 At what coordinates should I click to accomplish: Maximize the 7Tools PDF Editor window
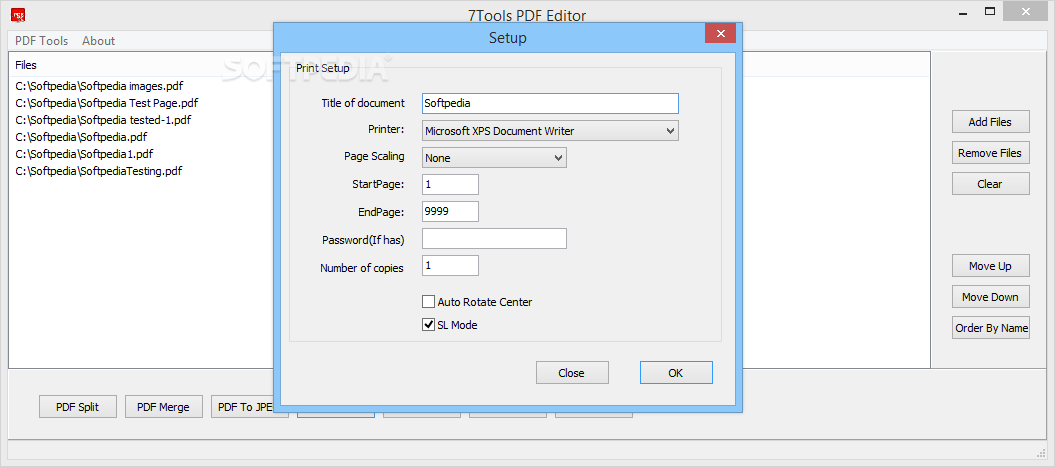click(x=990, y=11)
